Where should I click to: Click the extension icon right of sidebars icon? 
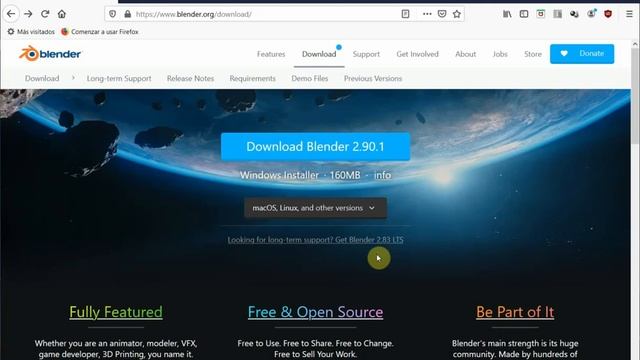(541, 14)
